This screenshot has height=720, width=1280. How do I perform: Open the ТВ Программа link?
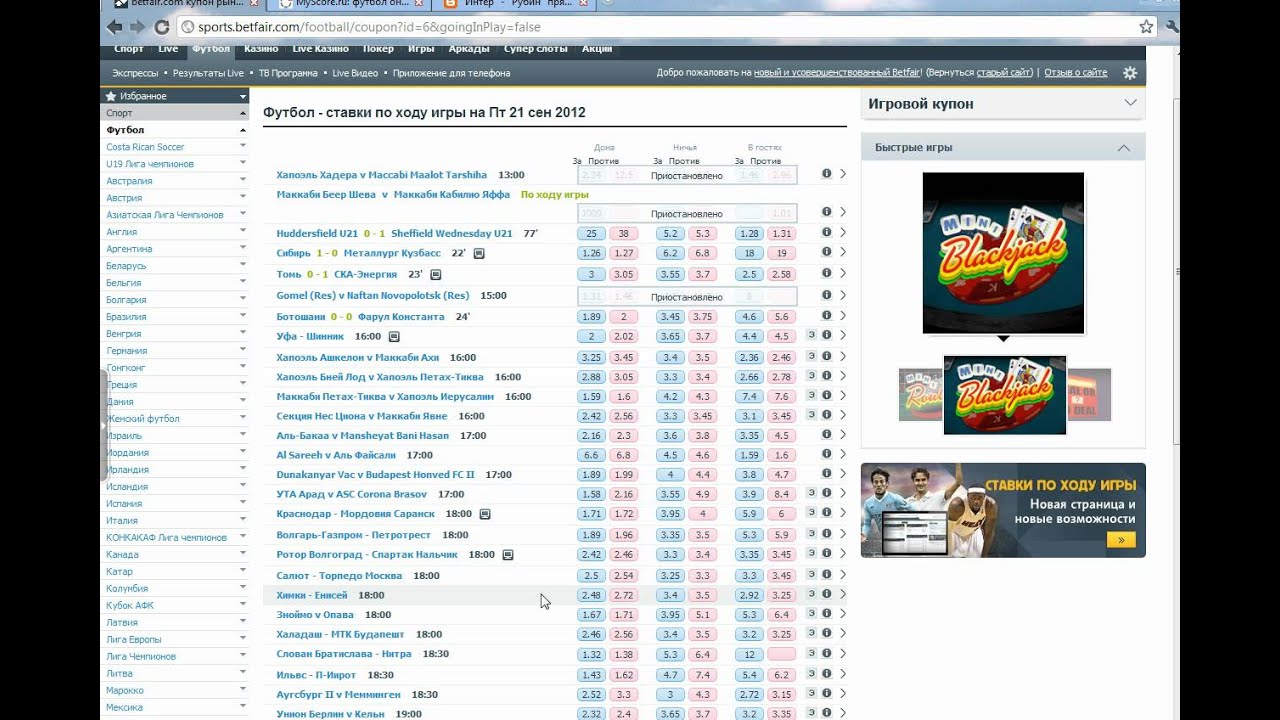pyautogui.click(x=288, y=73)
